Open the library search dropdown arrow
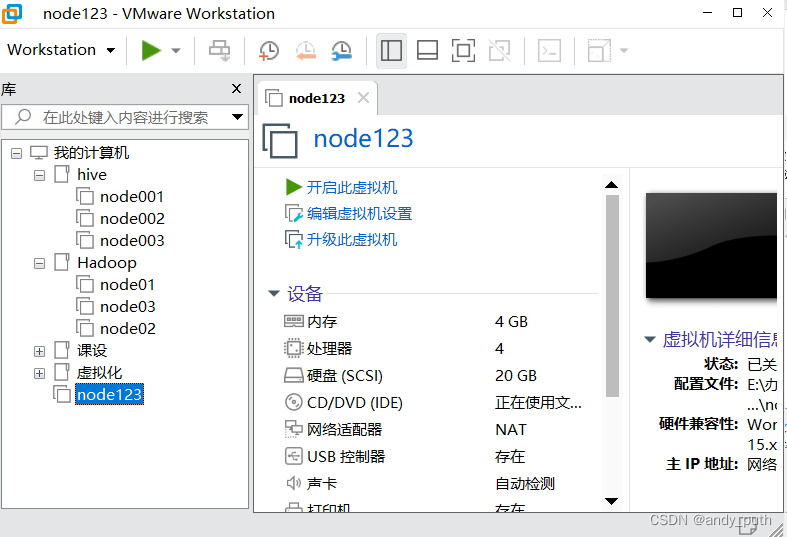787x537 pixels. (x=237, y=117)
